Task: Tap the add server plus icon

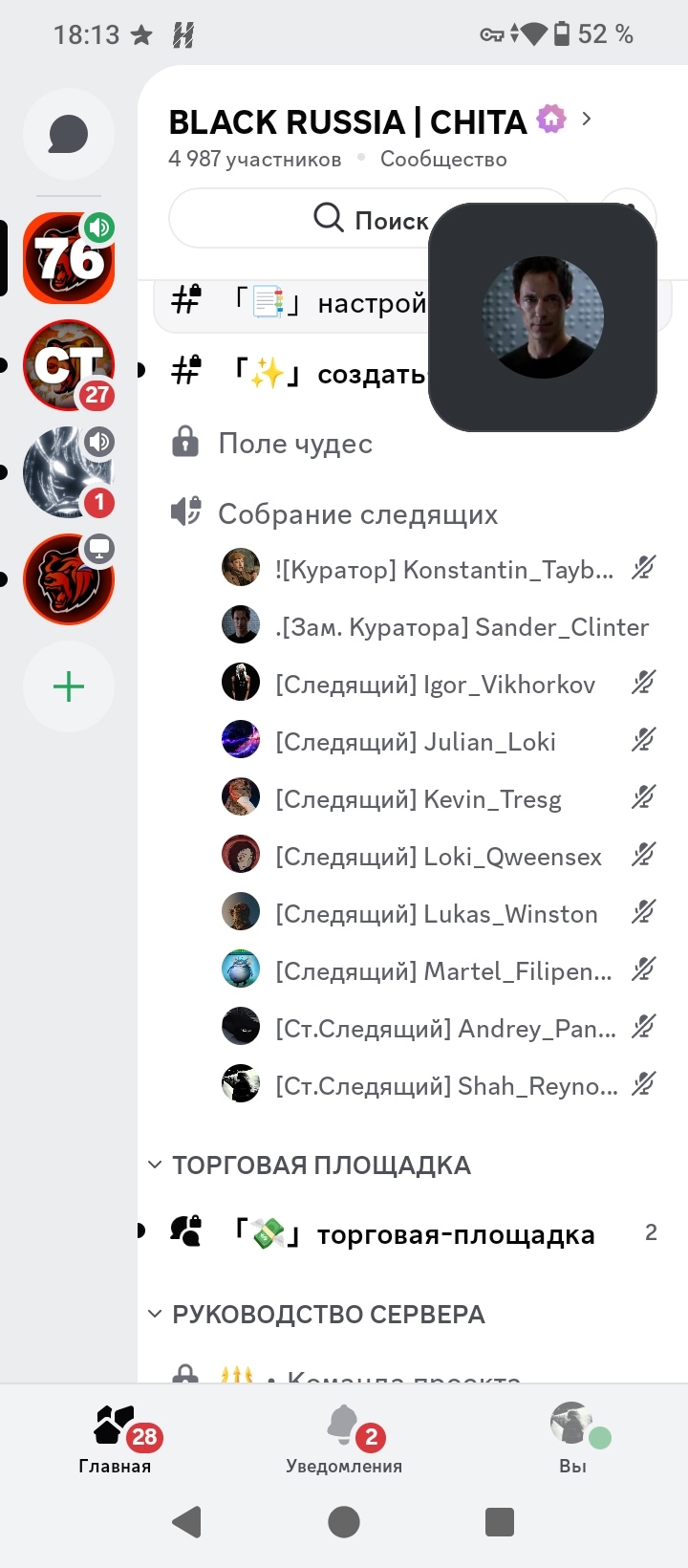Action: coord(69,686)
